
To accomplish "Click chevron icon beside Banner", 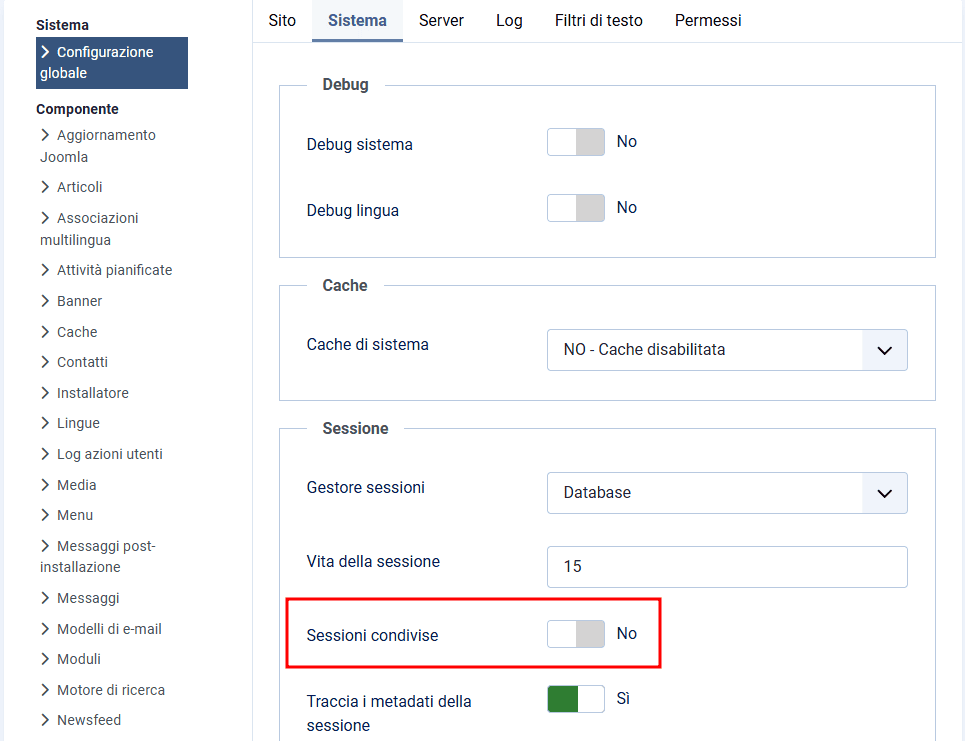I will click(45, 301).
